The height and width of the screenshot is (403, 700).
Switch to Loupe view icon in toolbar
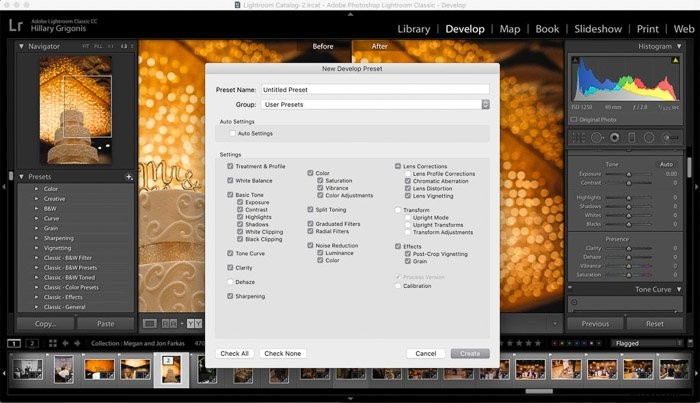point(150,324)
